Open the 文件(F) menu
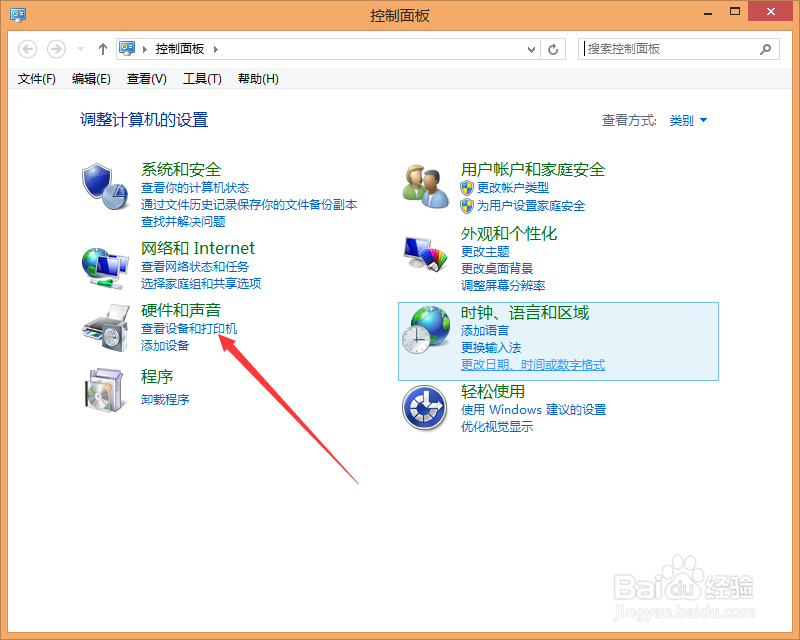 36,79
